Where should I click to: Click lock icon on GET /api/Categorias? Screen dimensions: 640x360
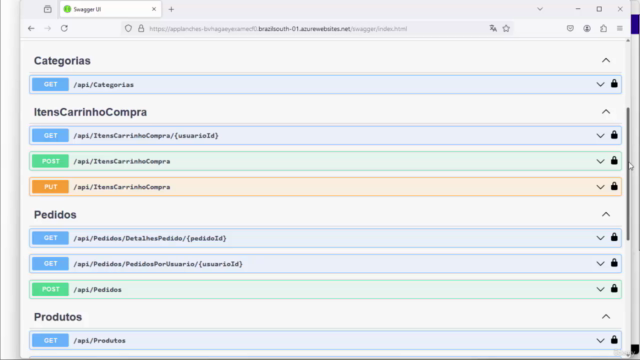point(614,84)
